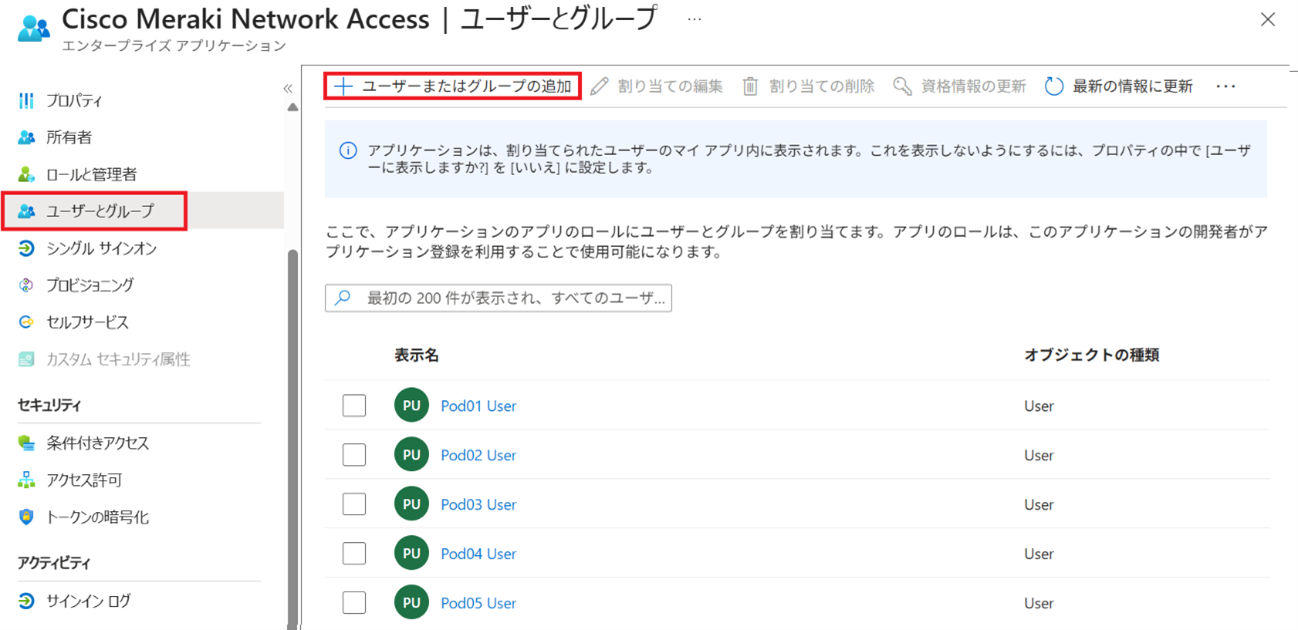Select the シングル サインオン icon
The width and height of the screenshot is (1298, 630).
(26, 248)
